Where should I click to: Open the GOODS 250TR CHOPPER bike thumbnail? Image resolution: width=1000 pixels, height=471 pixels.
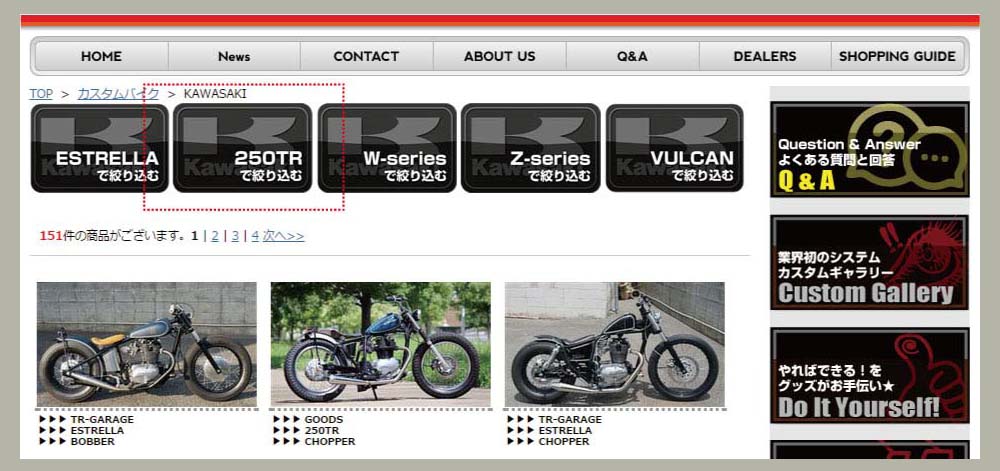tap(381, 344)
